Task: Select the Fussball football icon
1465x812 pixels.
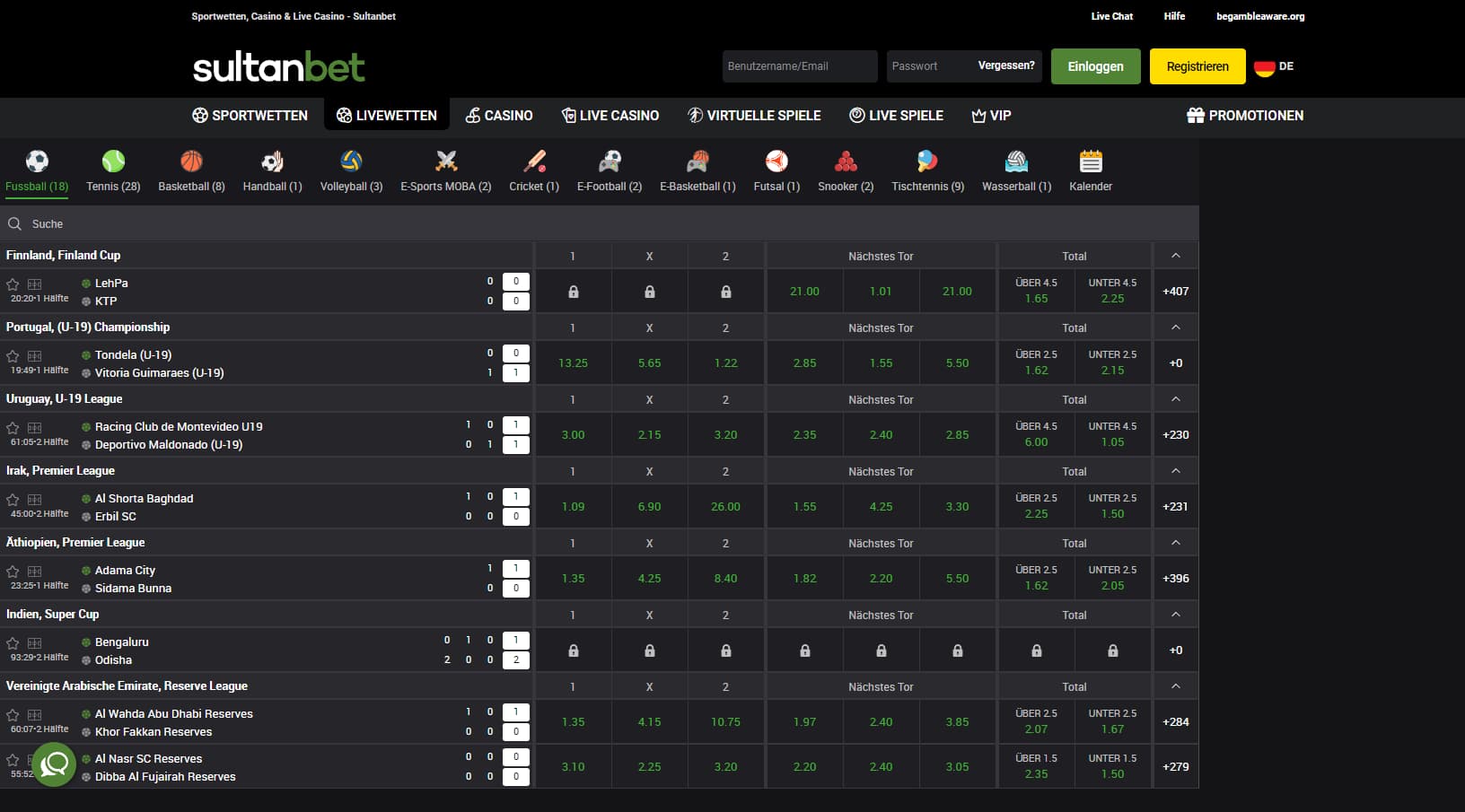Action: [37, 162]
